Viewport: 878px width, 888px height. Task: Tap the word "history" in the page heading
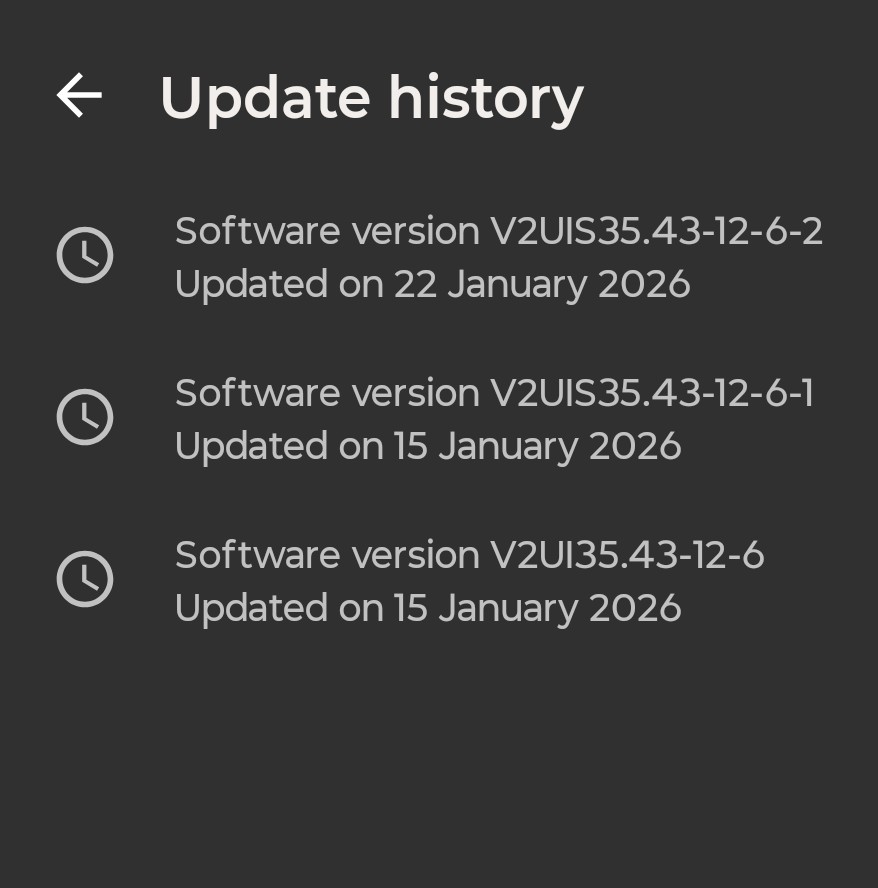[x=485, y=98]
